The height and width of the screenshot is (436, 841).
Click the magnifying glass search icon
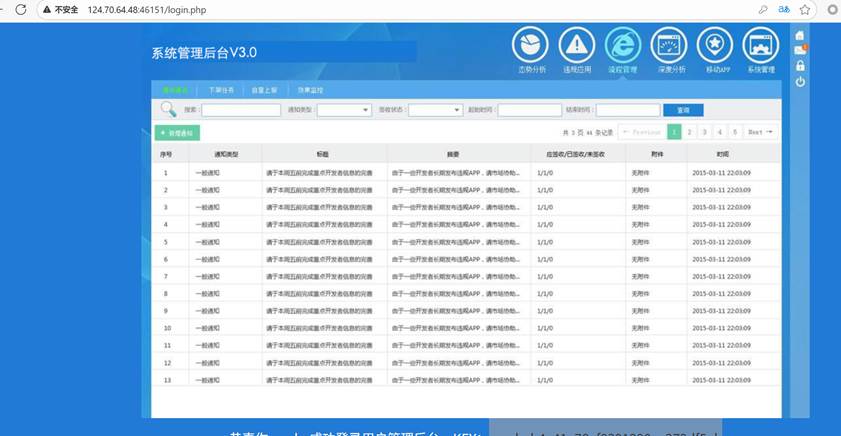(168, 109)
